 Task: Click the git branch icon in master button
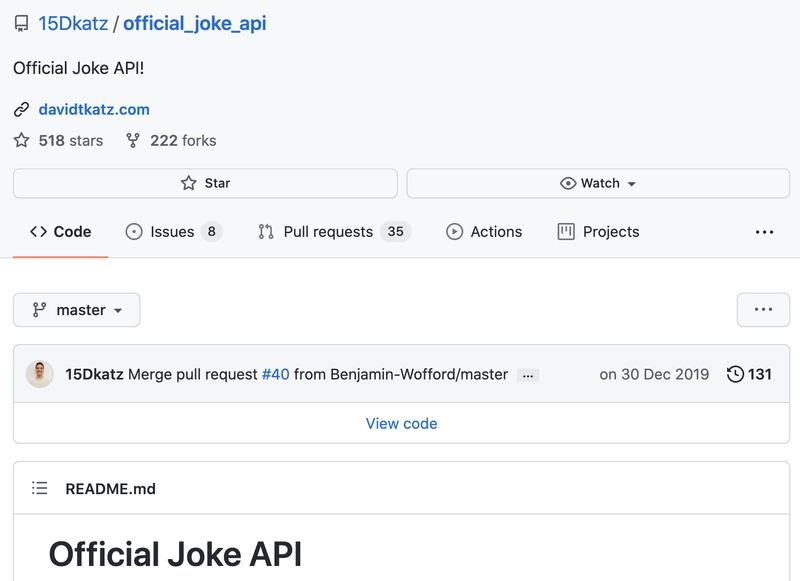39,310
